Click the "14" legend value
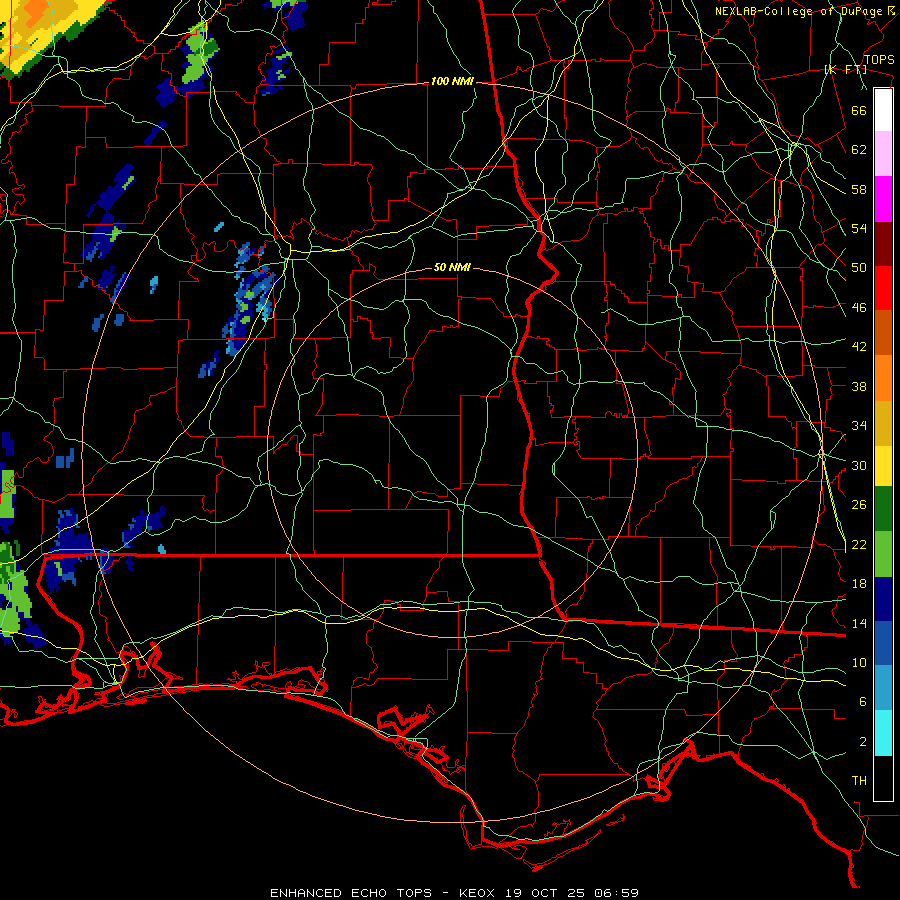This screenshot has width=900, height=900. pyautogui.click(x=859, y=623)
